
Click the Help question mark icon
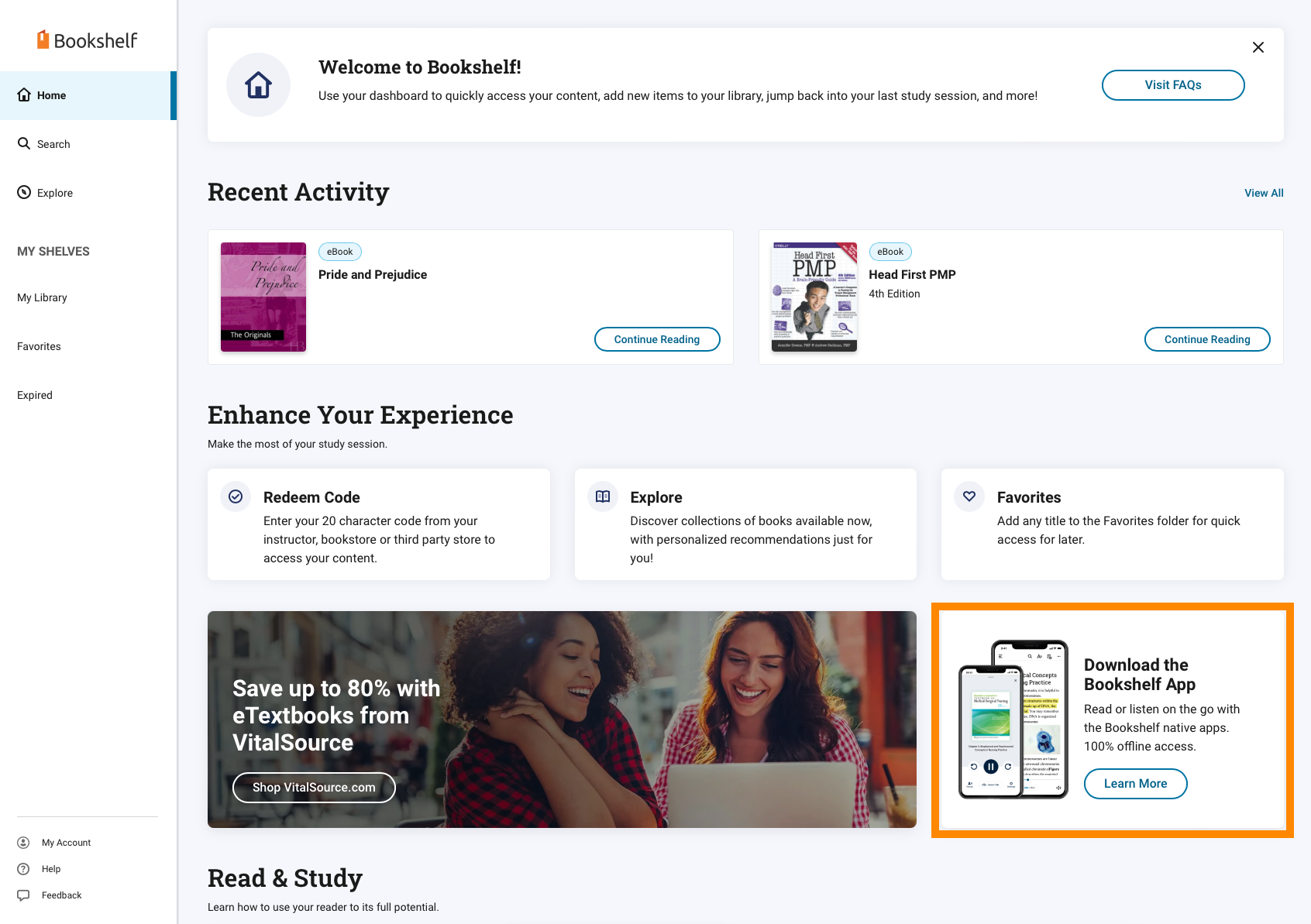[23, 869]
